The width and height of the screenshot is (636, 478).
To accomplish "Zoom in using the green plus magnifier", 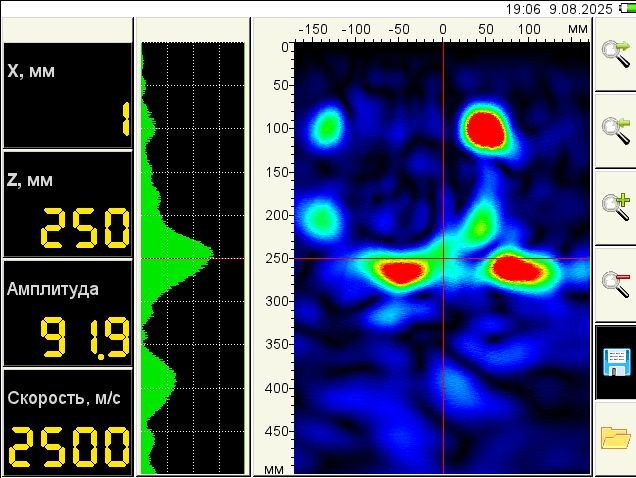I will click(615, 205).
